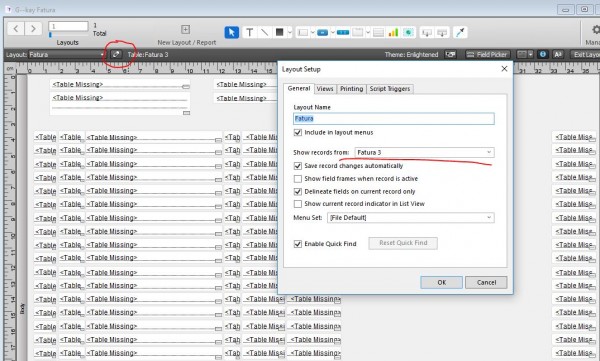This screenshot has width=600, height=361.
Task: Switch to the Printing tab
Action: (x=351, y=89)
